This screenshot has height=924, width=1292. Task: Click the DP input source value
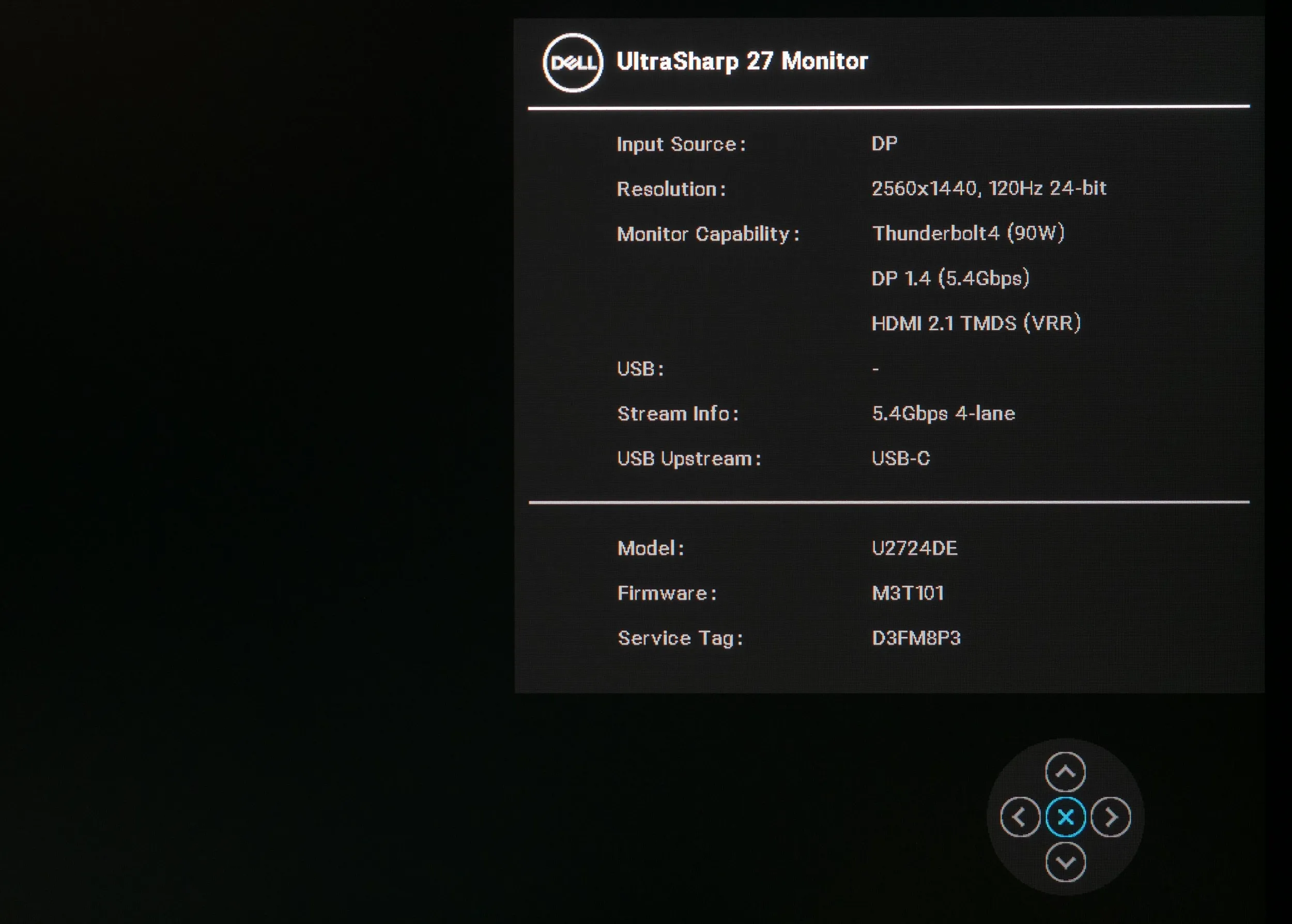pos(884,143)
